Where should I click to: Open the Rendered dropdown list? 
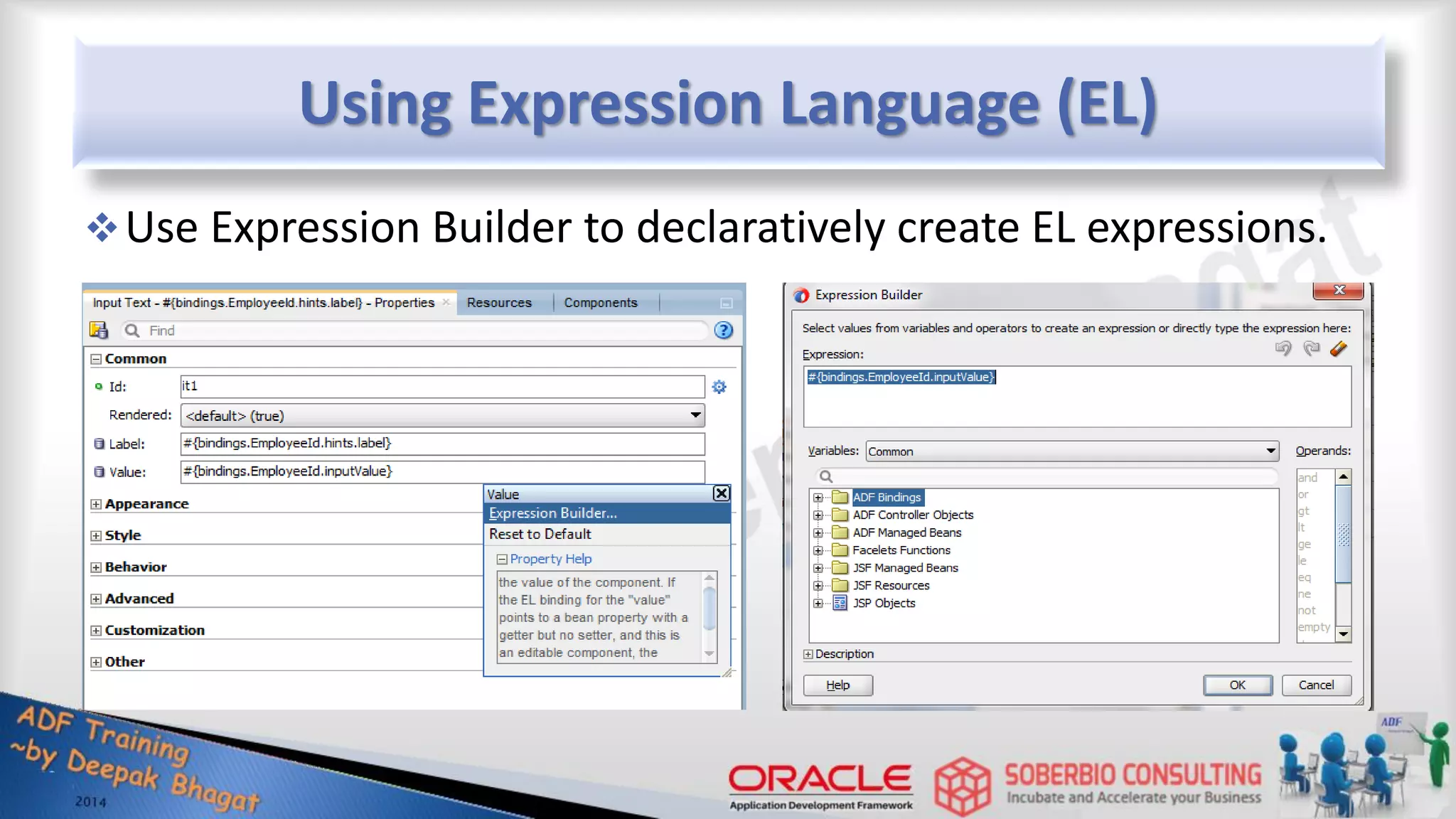(695, 415)
